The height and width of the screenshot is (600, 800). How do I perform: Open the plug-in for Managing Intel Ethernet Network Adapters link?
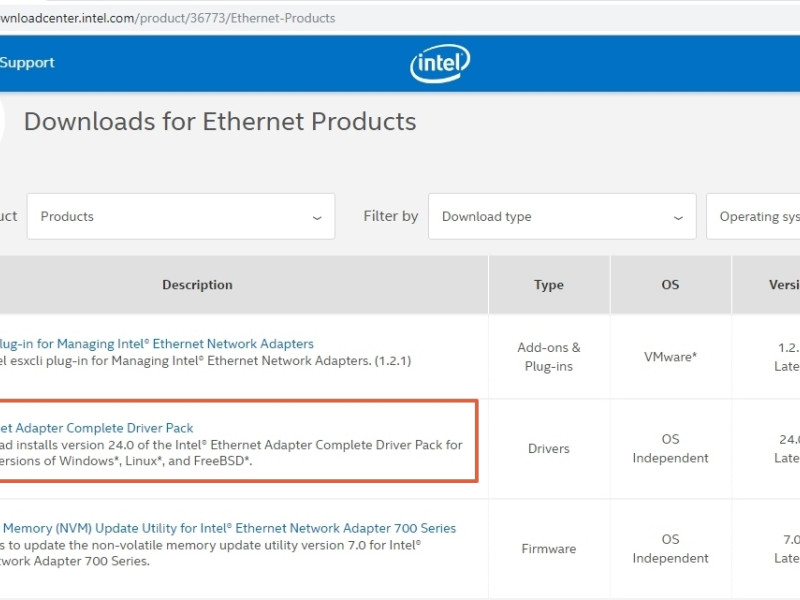click(157, 344)
